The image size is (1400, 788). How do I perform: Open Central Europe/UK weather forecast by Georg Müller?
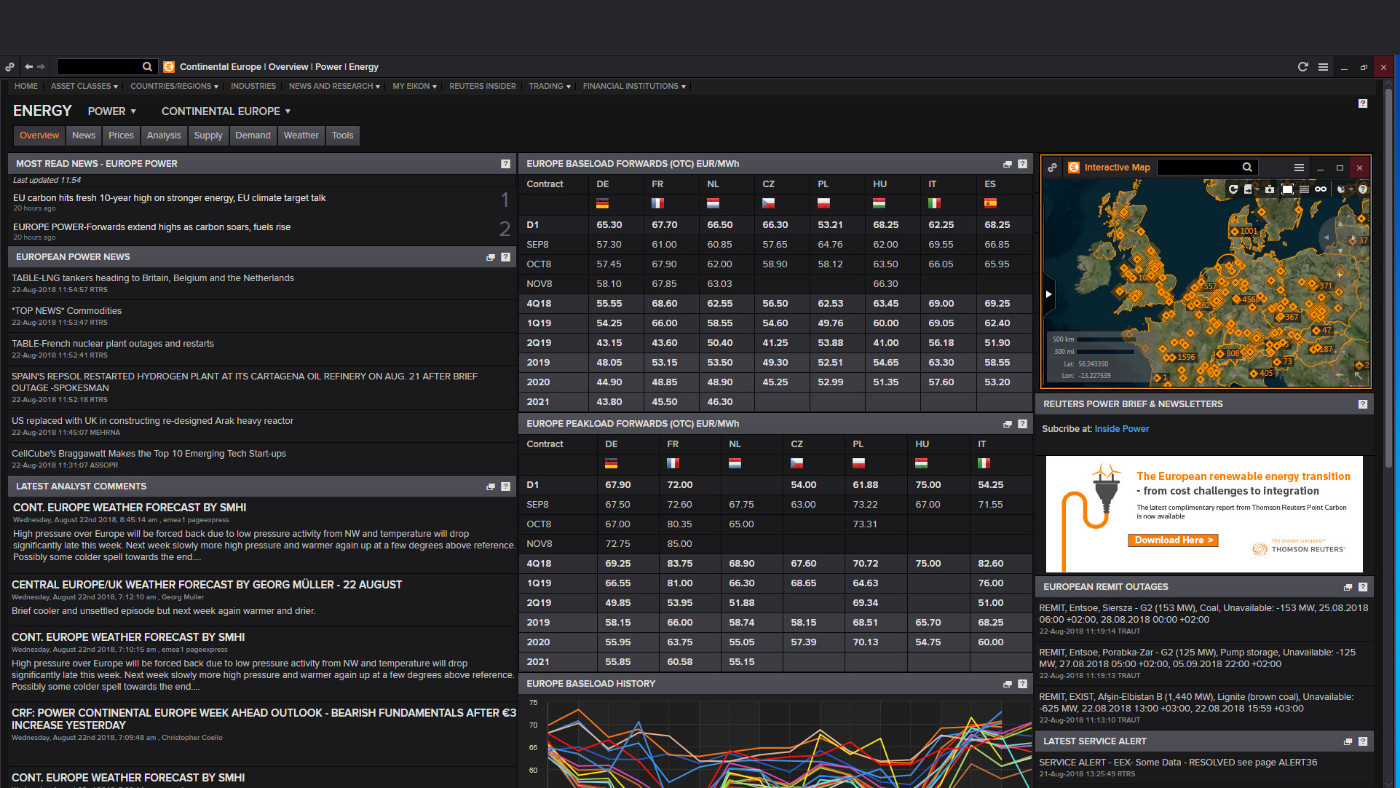207,585
